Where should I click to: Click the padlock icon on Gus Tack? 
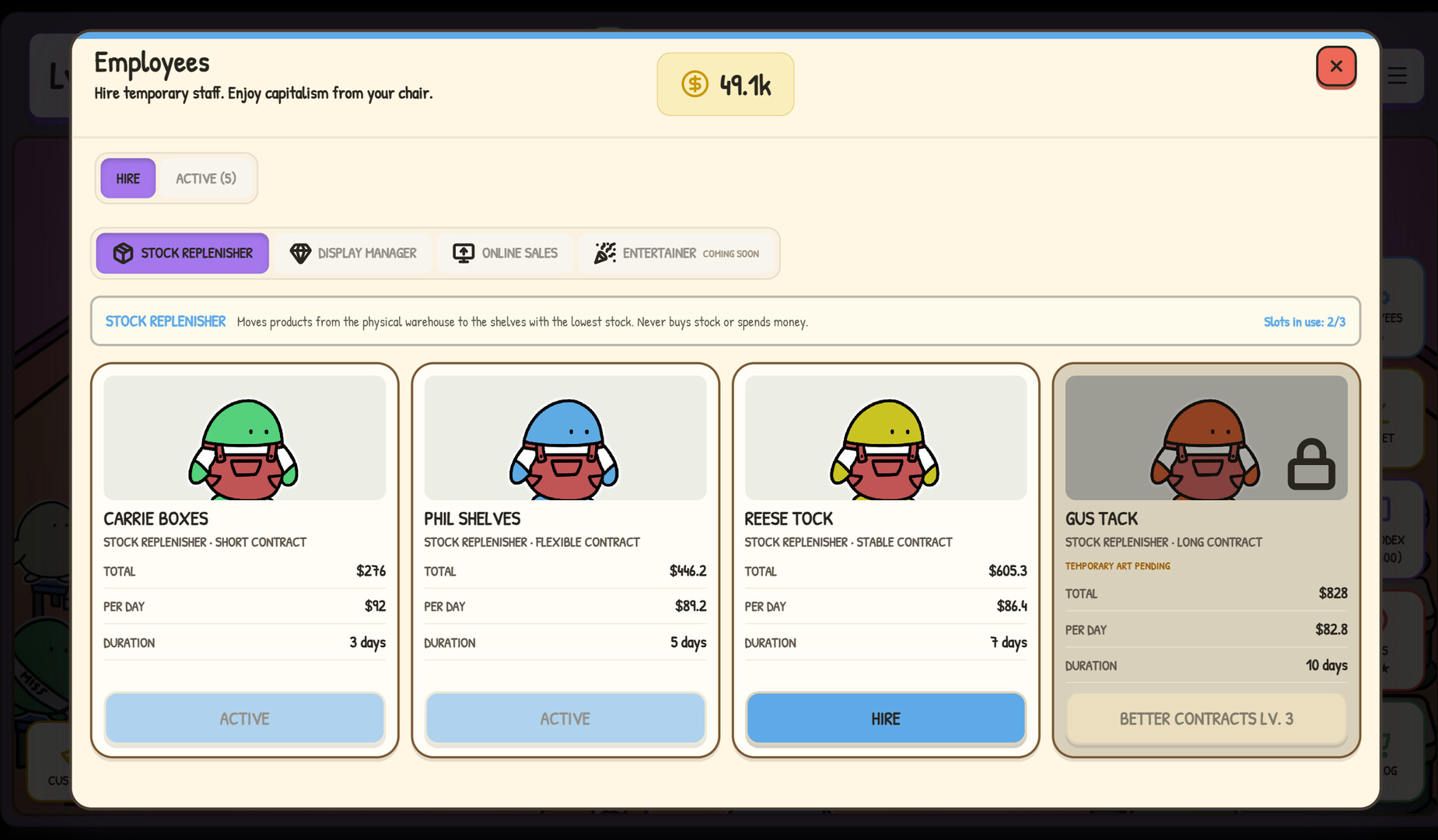point(1311,464)
